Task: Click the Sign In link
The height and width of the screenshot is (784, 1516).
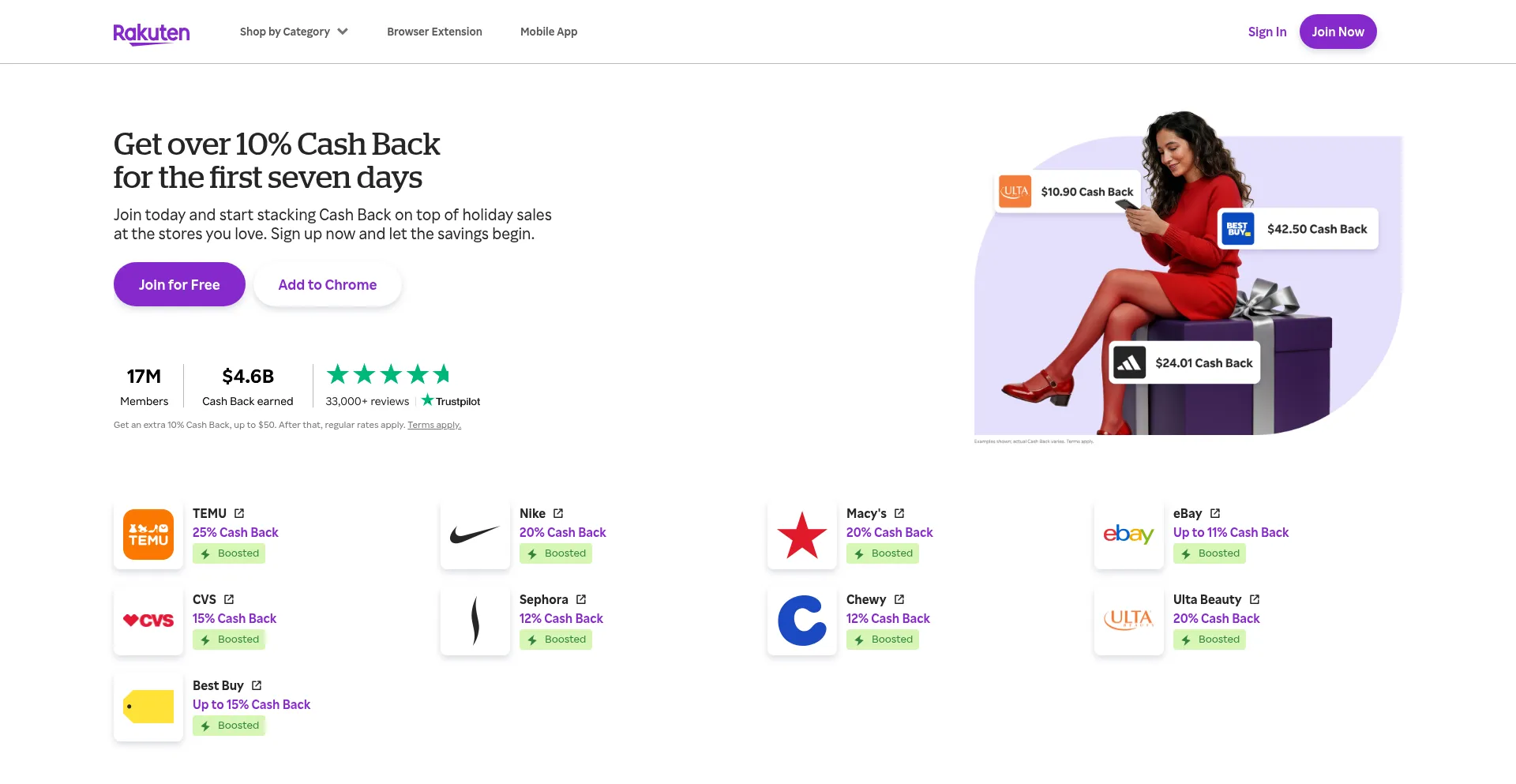Action: click(x=1267, y=32)
